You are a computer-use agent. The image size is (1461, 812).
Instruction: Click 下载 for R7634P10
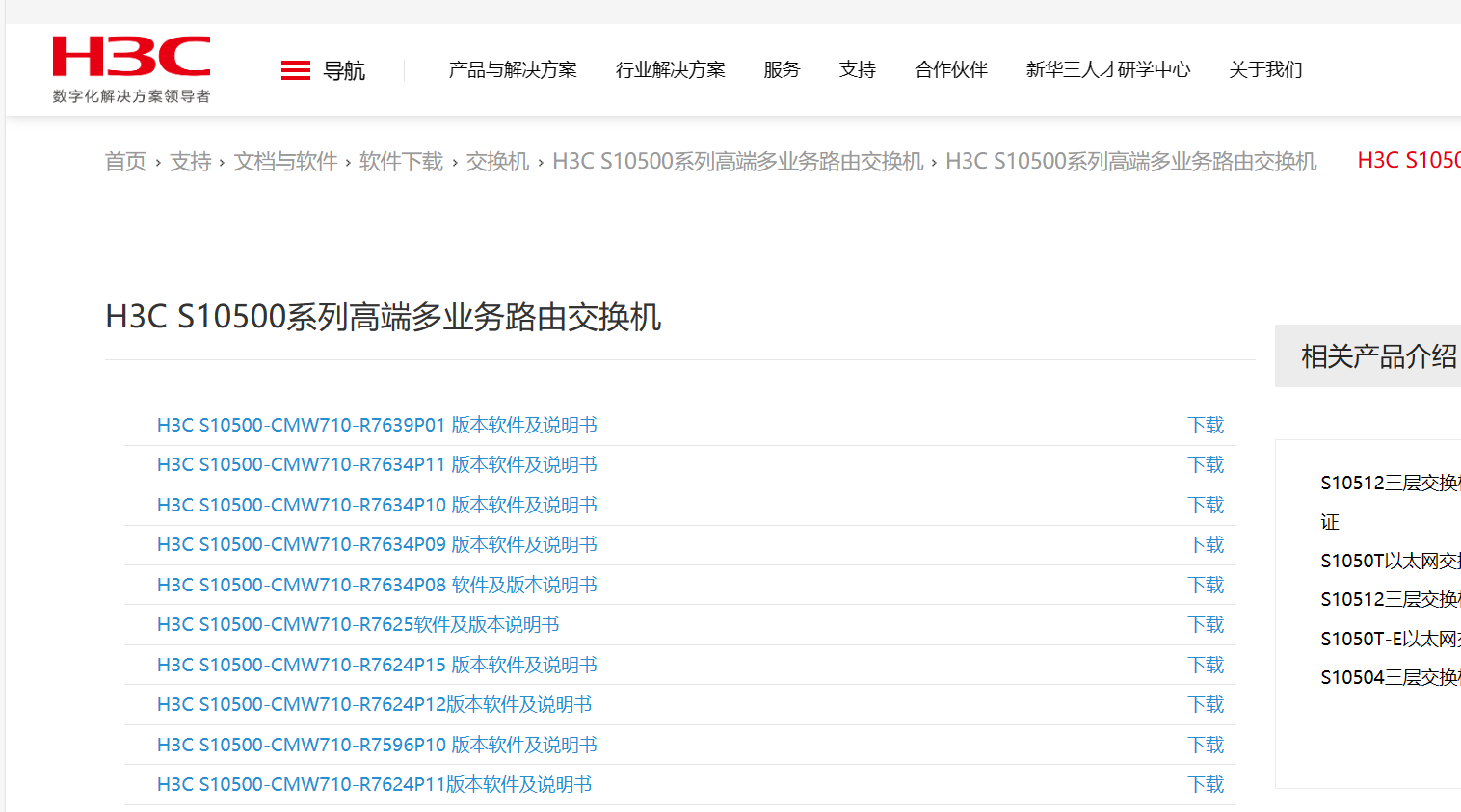click(1206, 506)
